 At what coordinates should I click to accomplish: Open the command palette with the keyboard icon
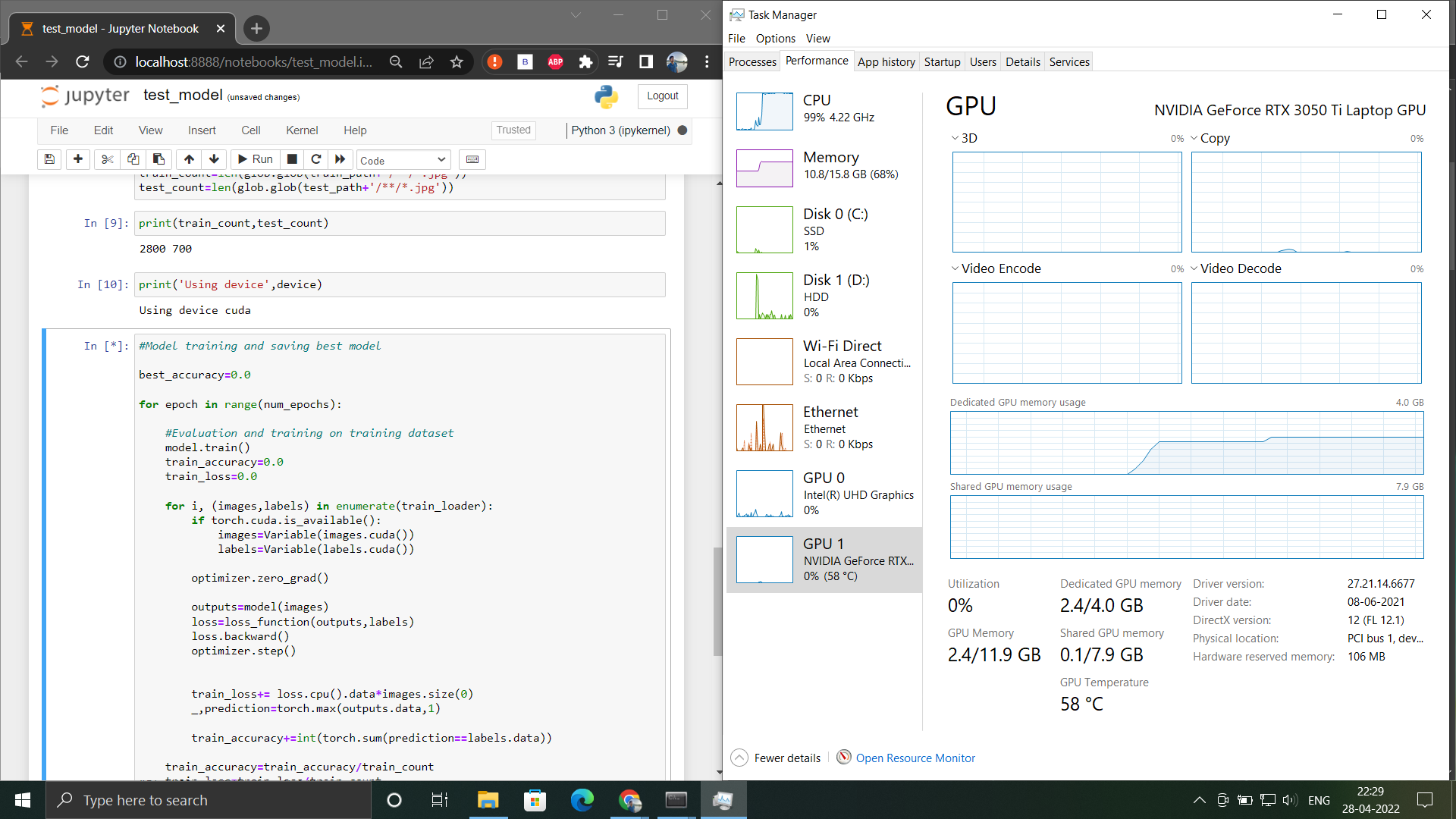pyautogui.click(x=472, y=159)
